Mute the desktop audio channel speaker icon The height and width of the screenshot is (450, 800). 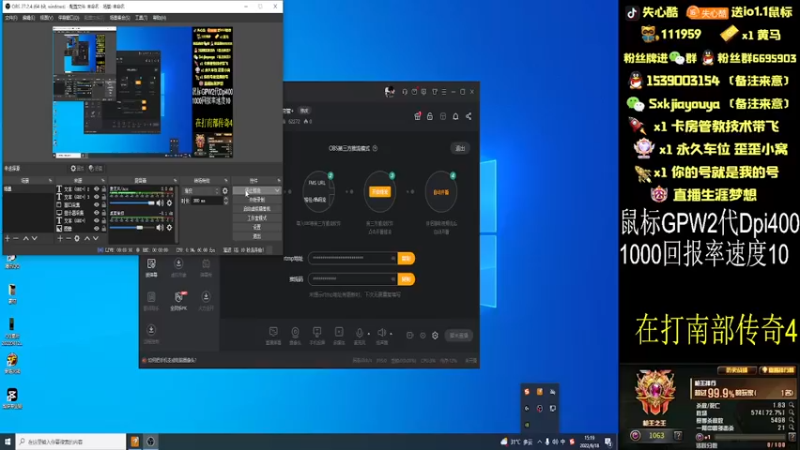160,228
